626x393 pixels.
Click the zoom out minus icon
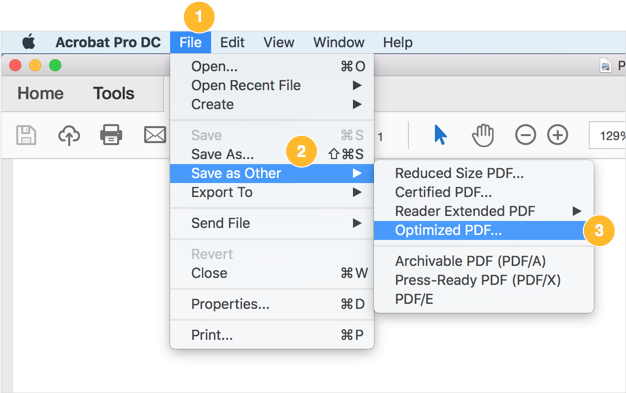[x=525, y=135]
